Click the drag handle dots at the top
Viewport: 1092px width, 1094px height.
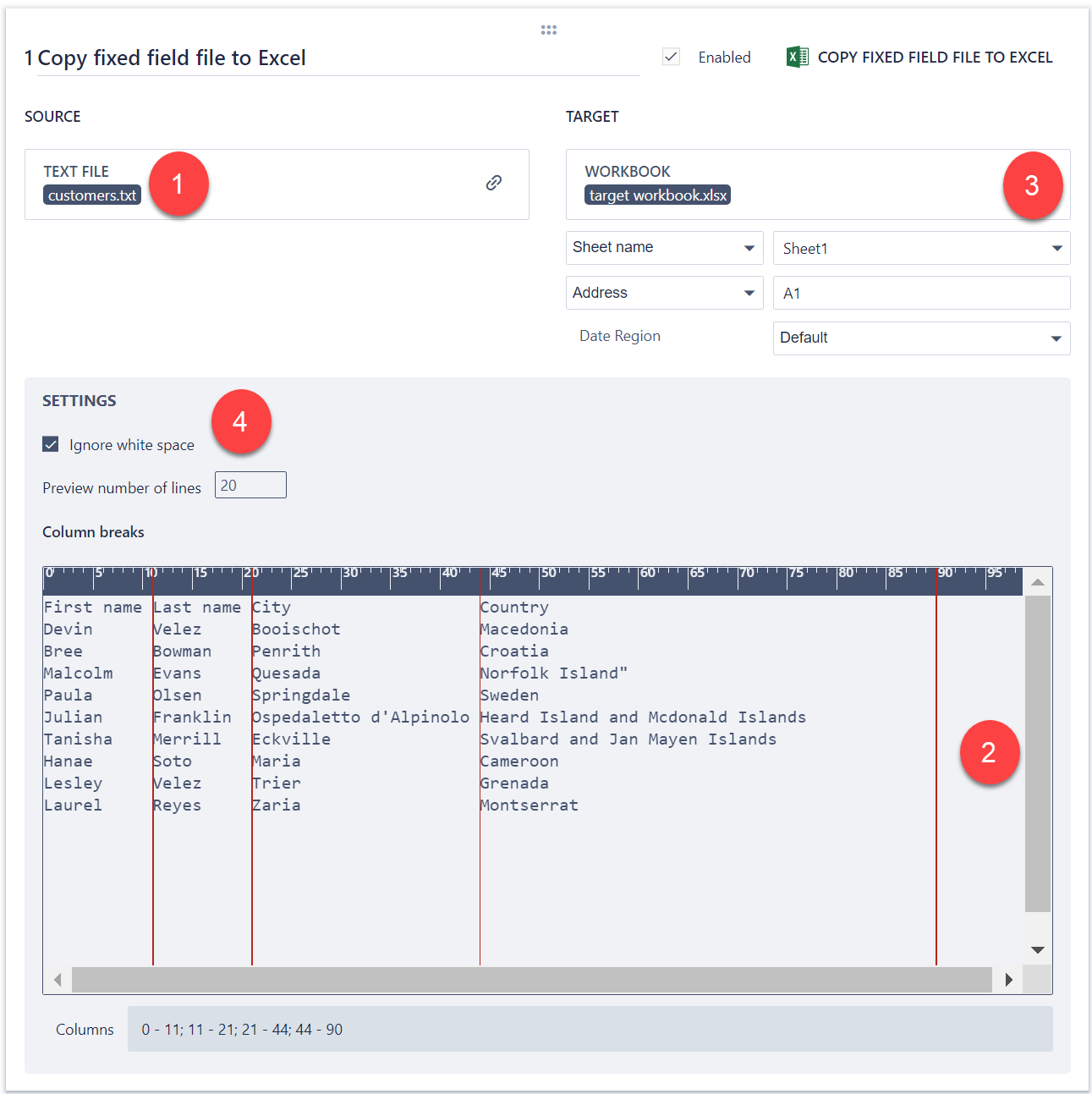[549, 30]
